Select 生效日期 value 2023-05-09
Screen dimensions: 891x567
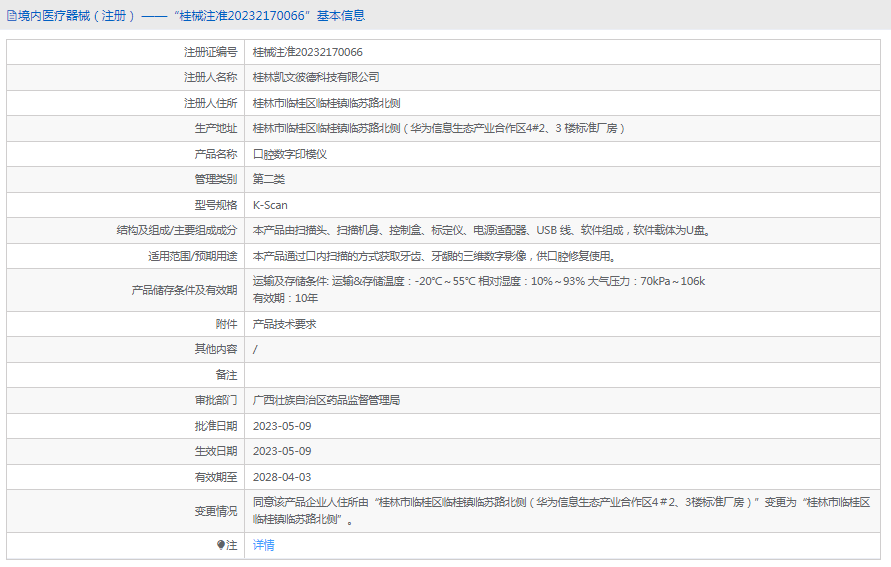282,451
